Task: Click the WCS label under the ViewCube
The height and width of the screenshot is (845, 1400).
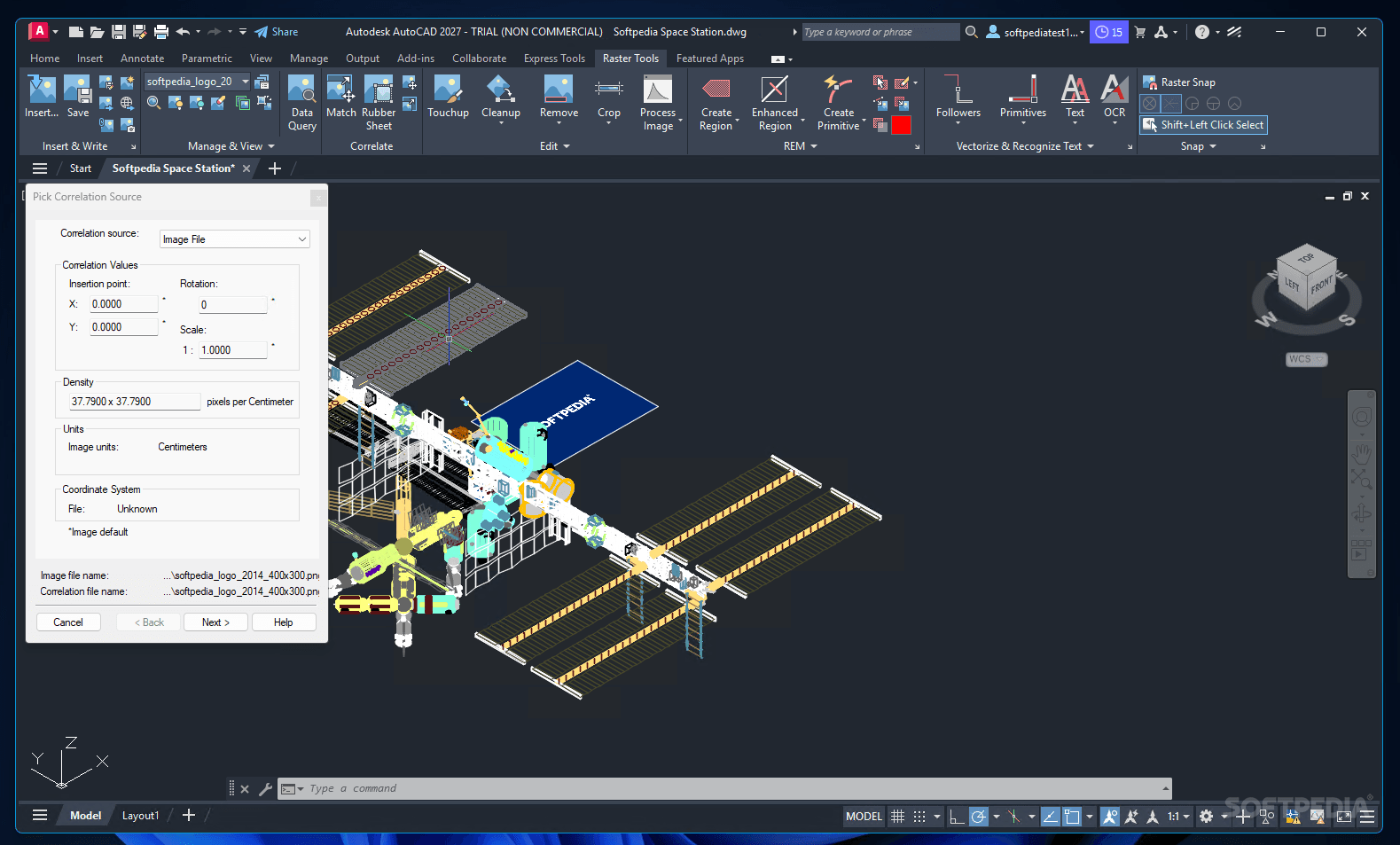Action: (1307, 359)
